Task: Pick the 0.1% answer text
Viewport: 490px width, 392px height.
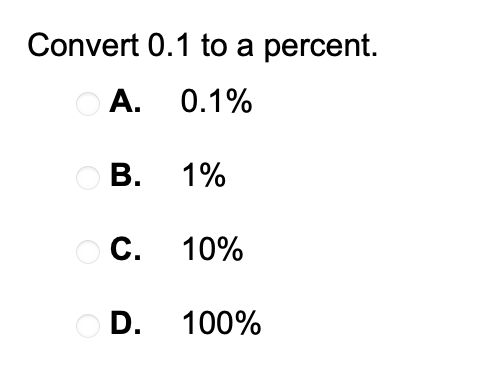Action: (216, 101)
